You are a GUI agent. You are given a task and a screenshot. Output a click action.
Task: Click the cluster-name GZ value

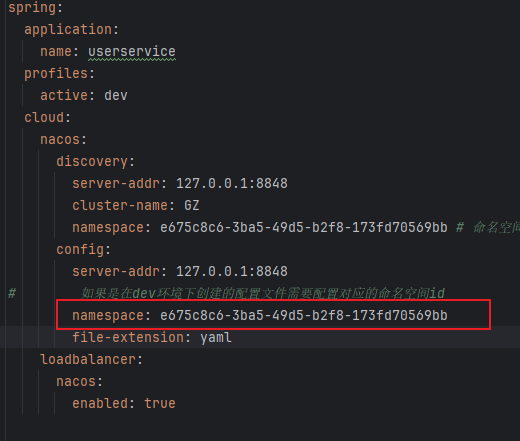(x=192, y=205)
